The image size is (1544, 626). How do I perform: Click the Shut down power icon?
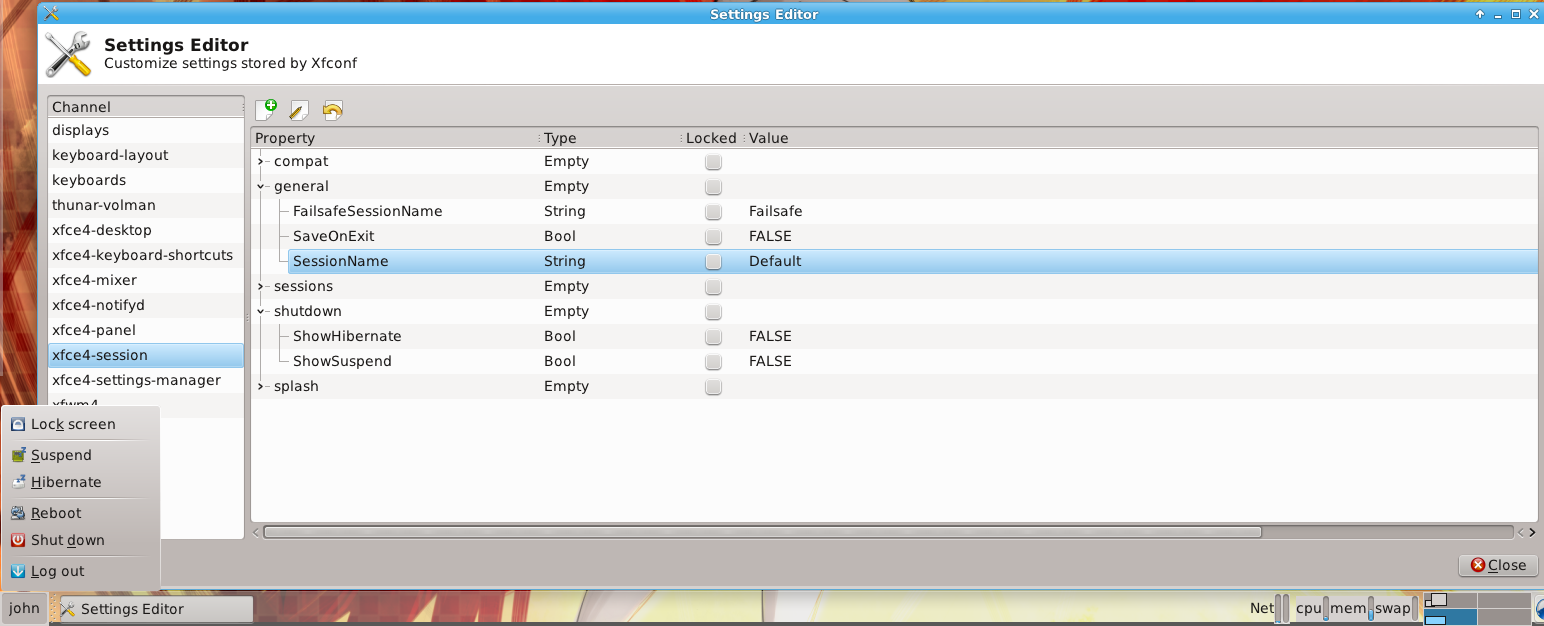[17, 540]
